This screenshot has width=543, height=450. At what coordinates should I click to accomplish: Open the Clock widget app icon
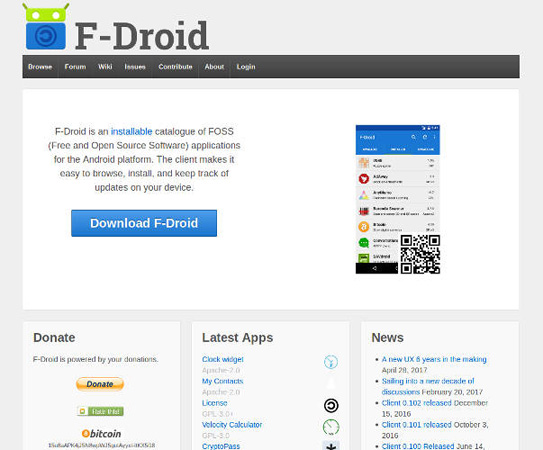pos(331,362)
